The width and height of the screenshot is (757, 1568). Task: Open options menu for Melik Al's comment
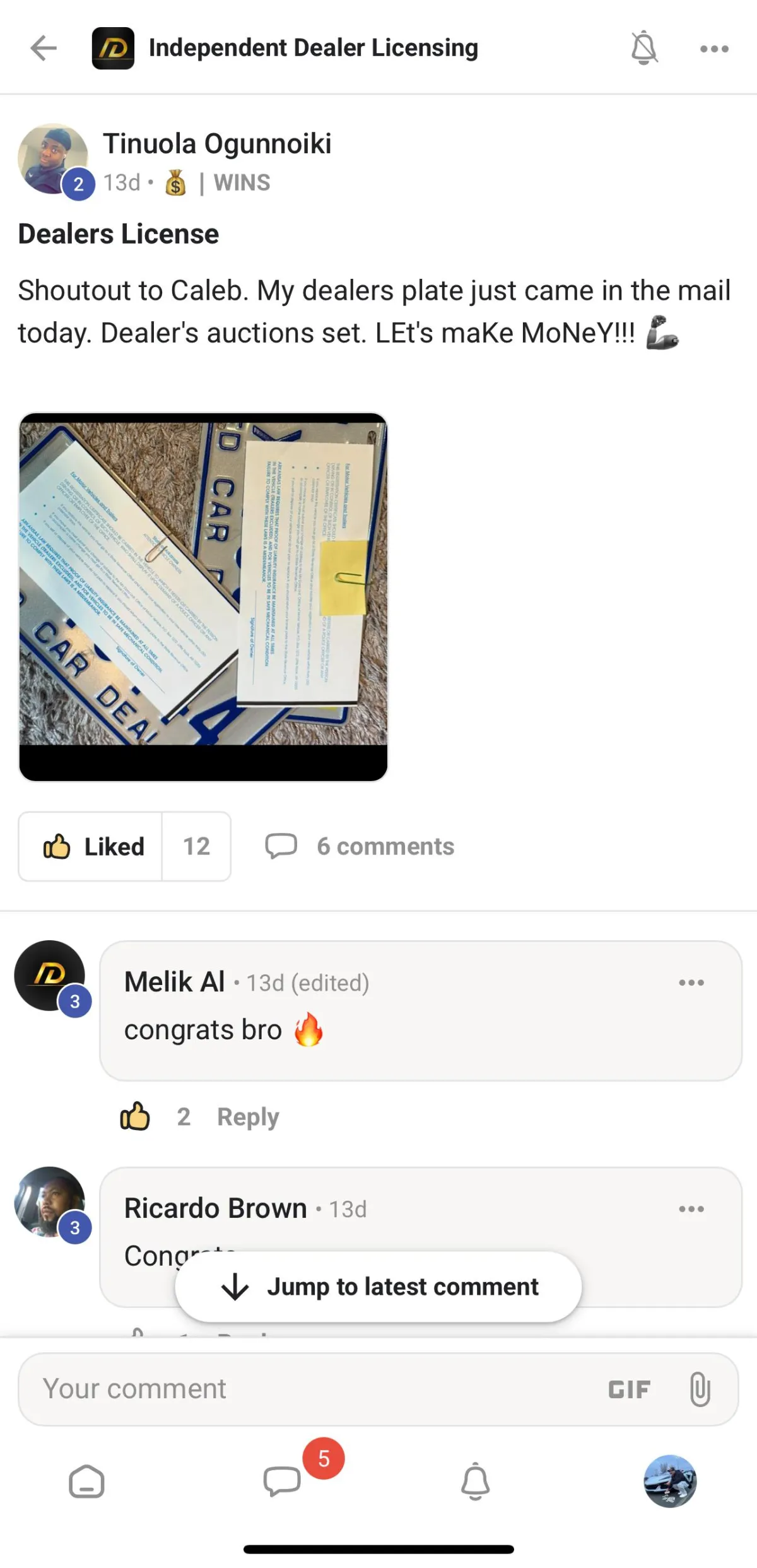pos(691,982)
